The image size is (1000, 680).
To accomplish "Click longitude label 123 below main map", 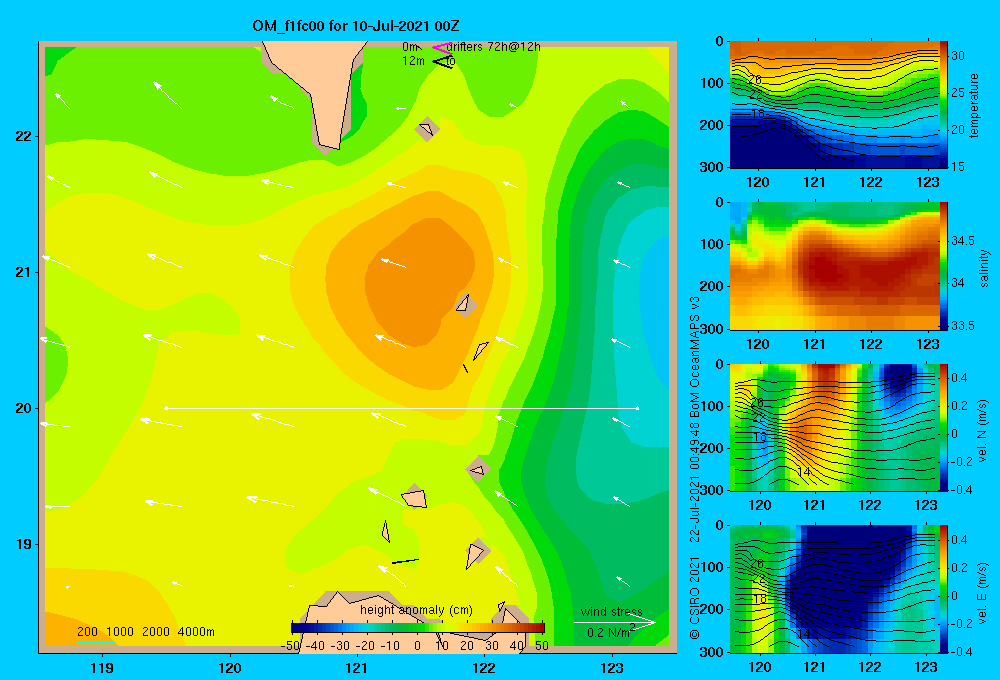I will coord(612,668).
